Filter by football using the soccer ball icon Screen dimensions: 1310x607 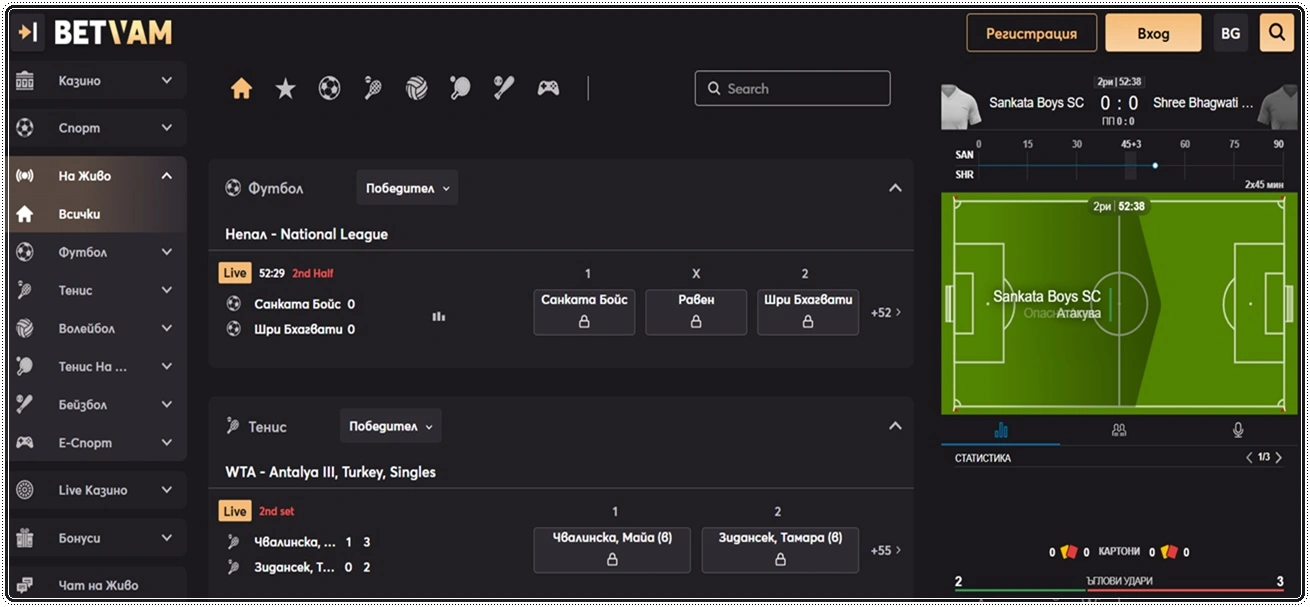coord(329,89)
